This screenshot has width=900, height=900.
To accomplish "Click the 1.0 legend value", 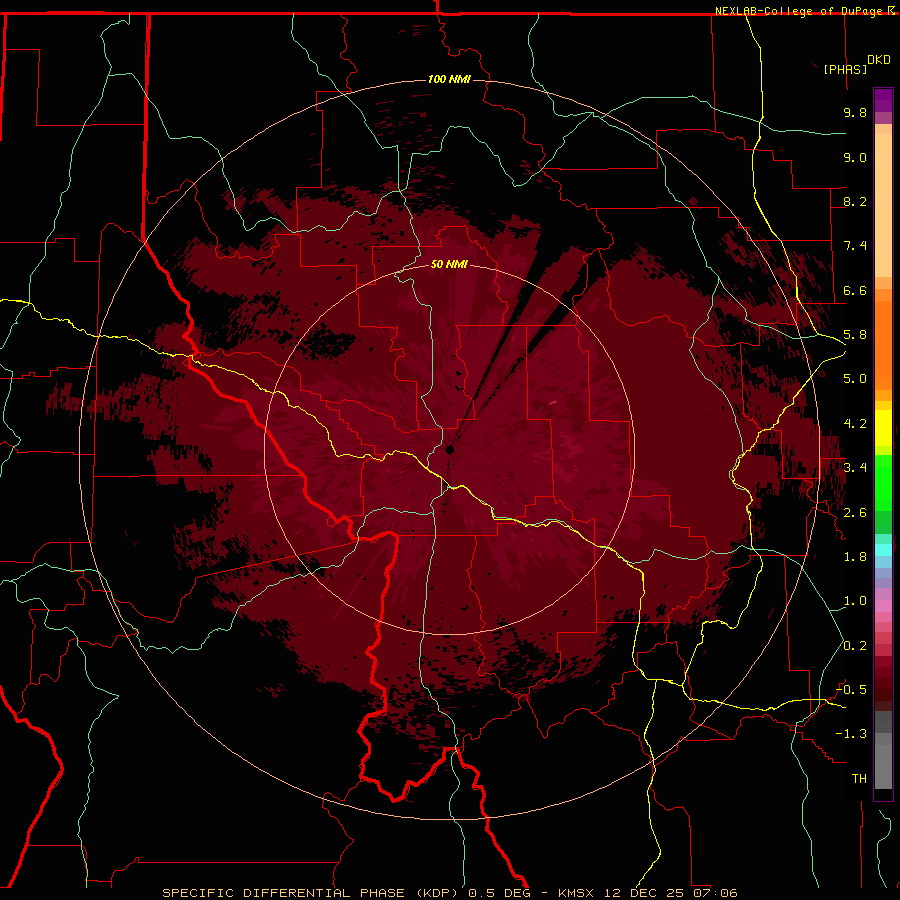I will [x=855, y=601].
